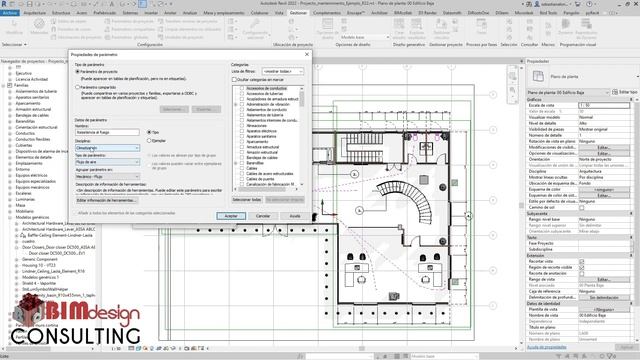Image resolution: width=640 pixels, height=360 pixels.
Task: Open the Seleccionar panel dropdown
Action: [x=14, y=44]
